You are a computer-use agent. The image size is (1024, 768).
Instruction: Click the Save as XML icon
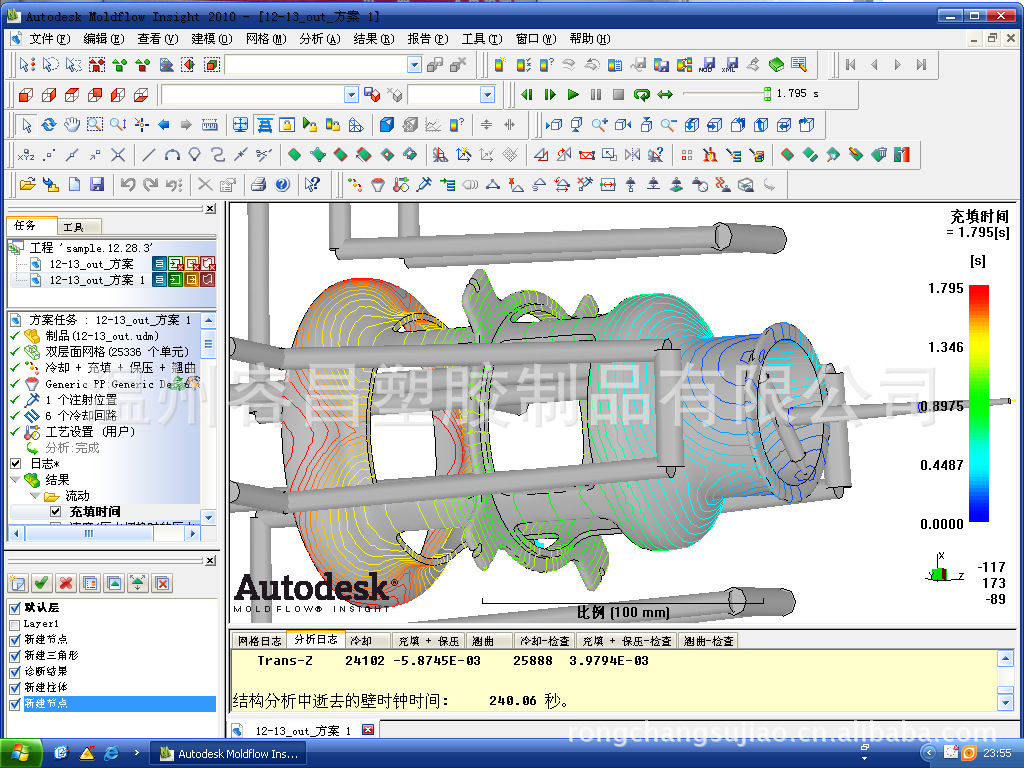[729, 65]
